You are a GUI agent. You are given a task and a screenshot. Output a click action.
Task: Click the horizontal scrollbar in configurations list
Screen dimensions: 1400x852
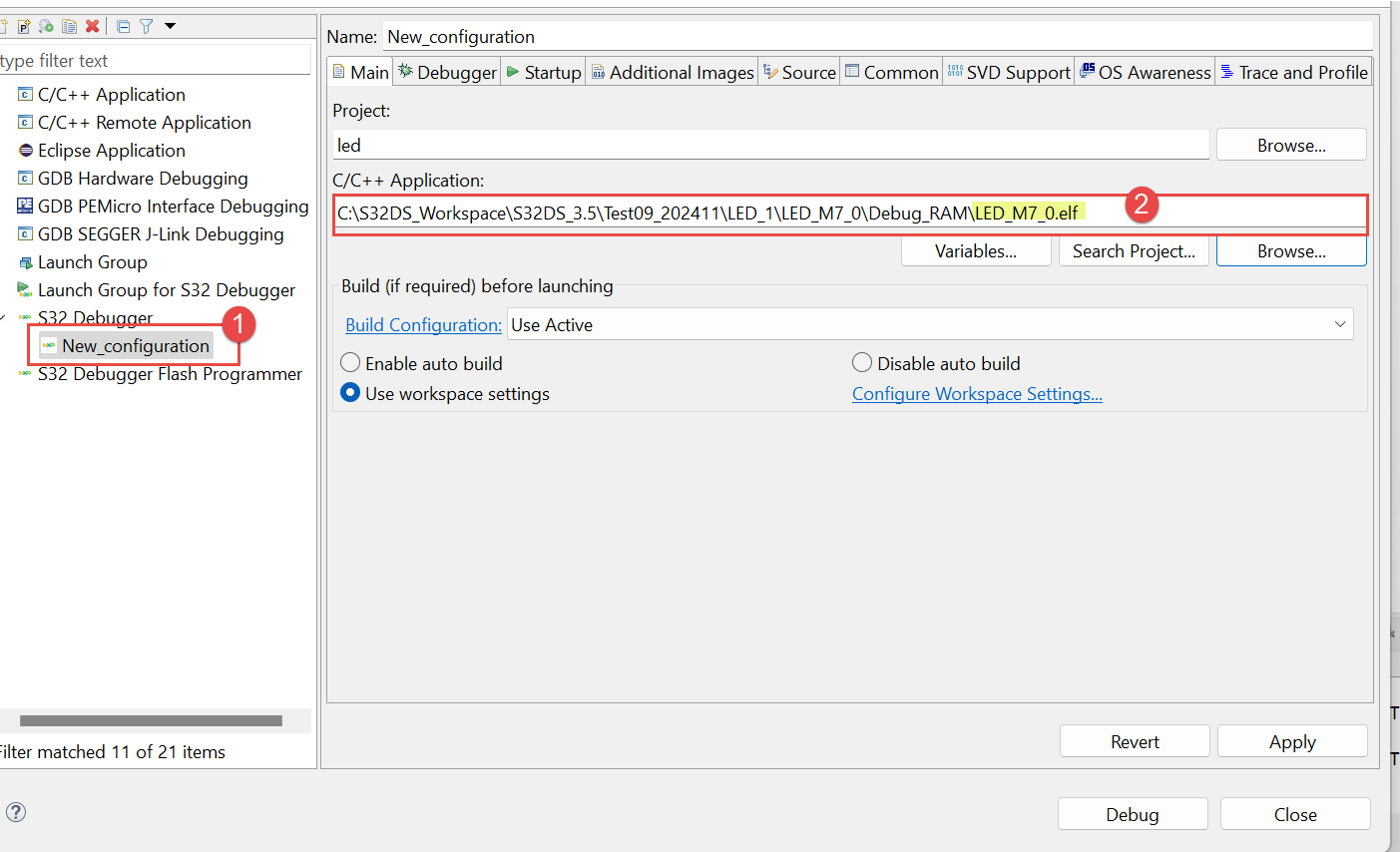[x=151, y=720]
